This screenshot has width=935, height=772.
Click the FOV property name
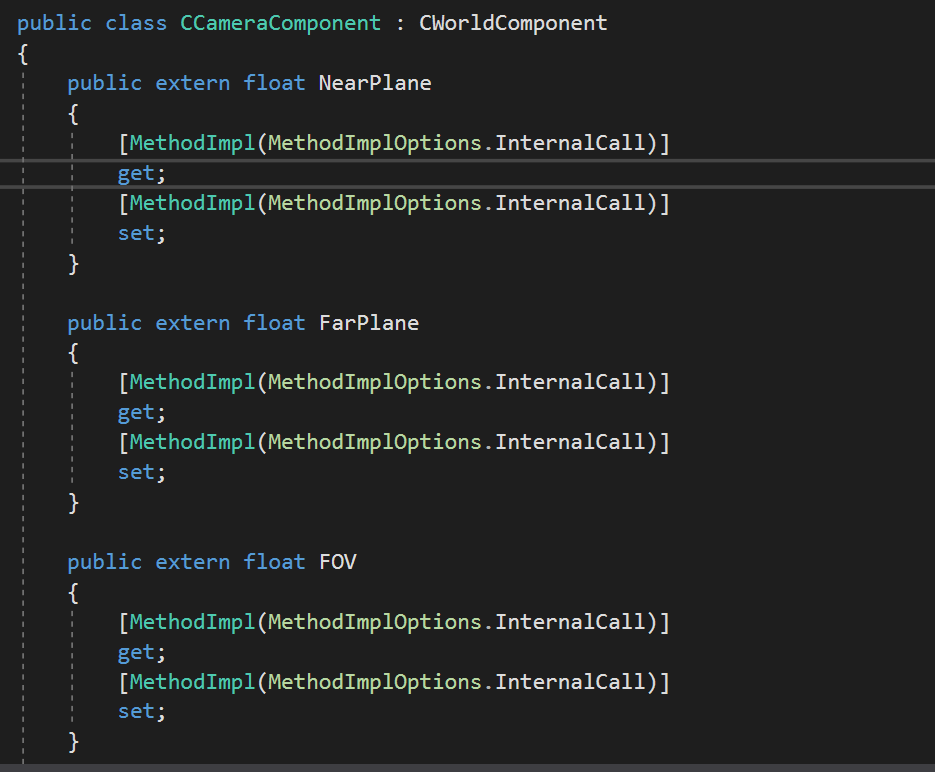point(338,562)
